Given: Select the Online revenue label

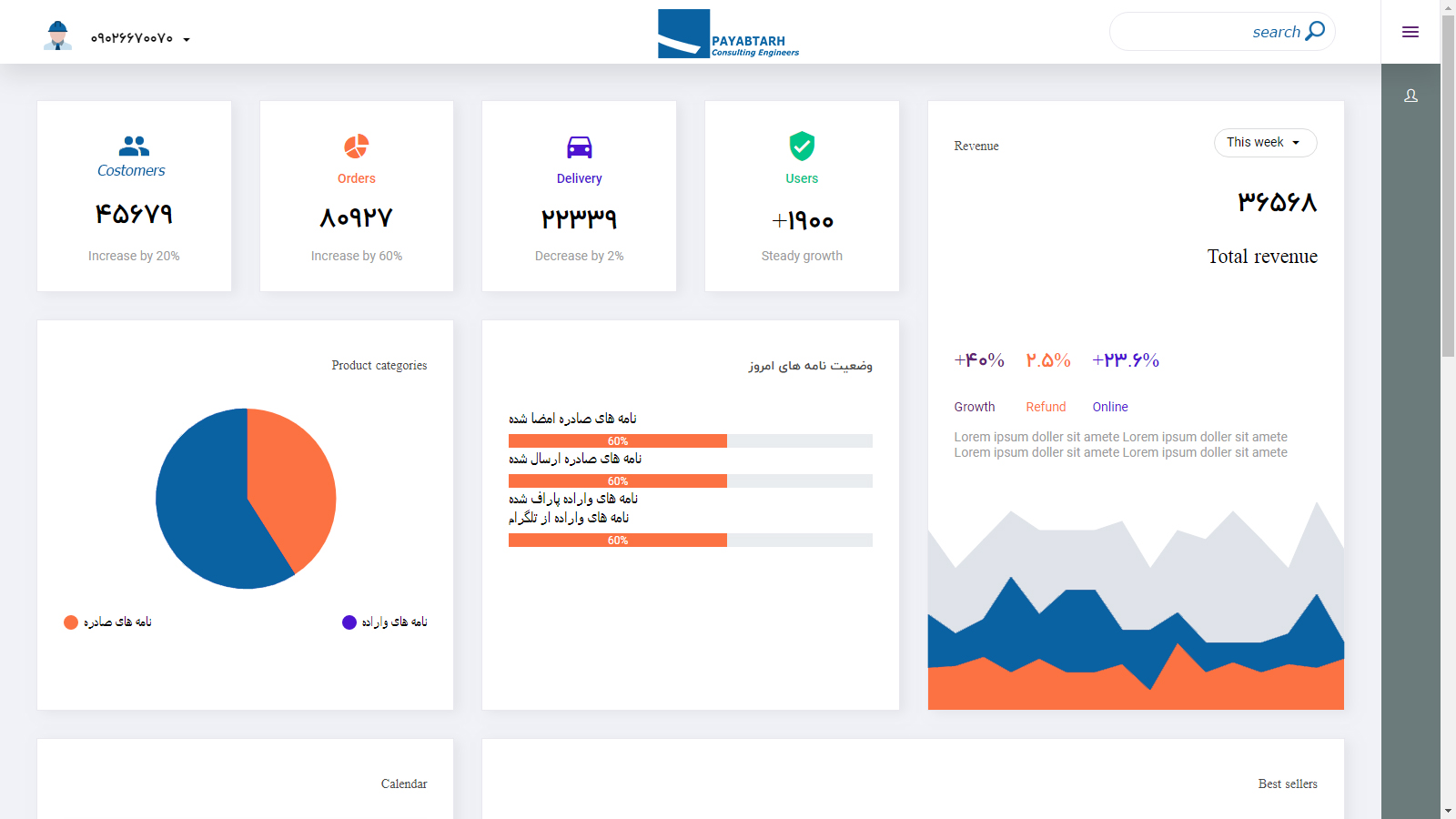Looking at the screenshot, I should (1109, 407).
